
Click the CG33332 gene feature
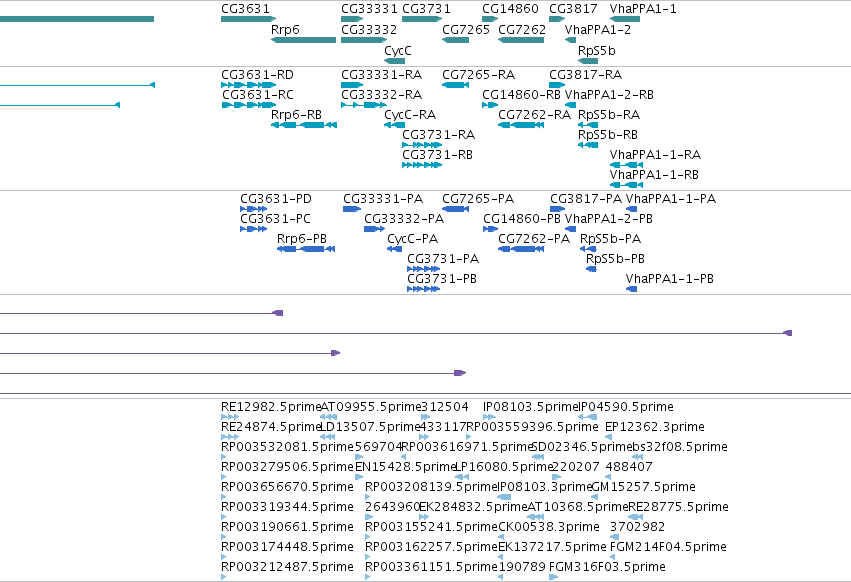364,40
